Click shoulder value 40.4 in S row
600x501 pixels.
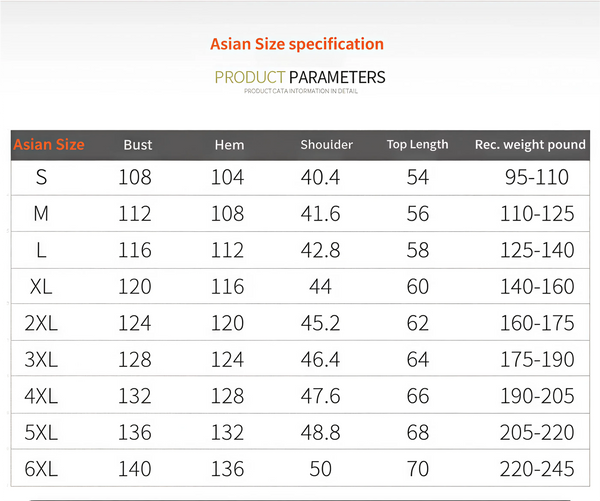coord(320,177)
